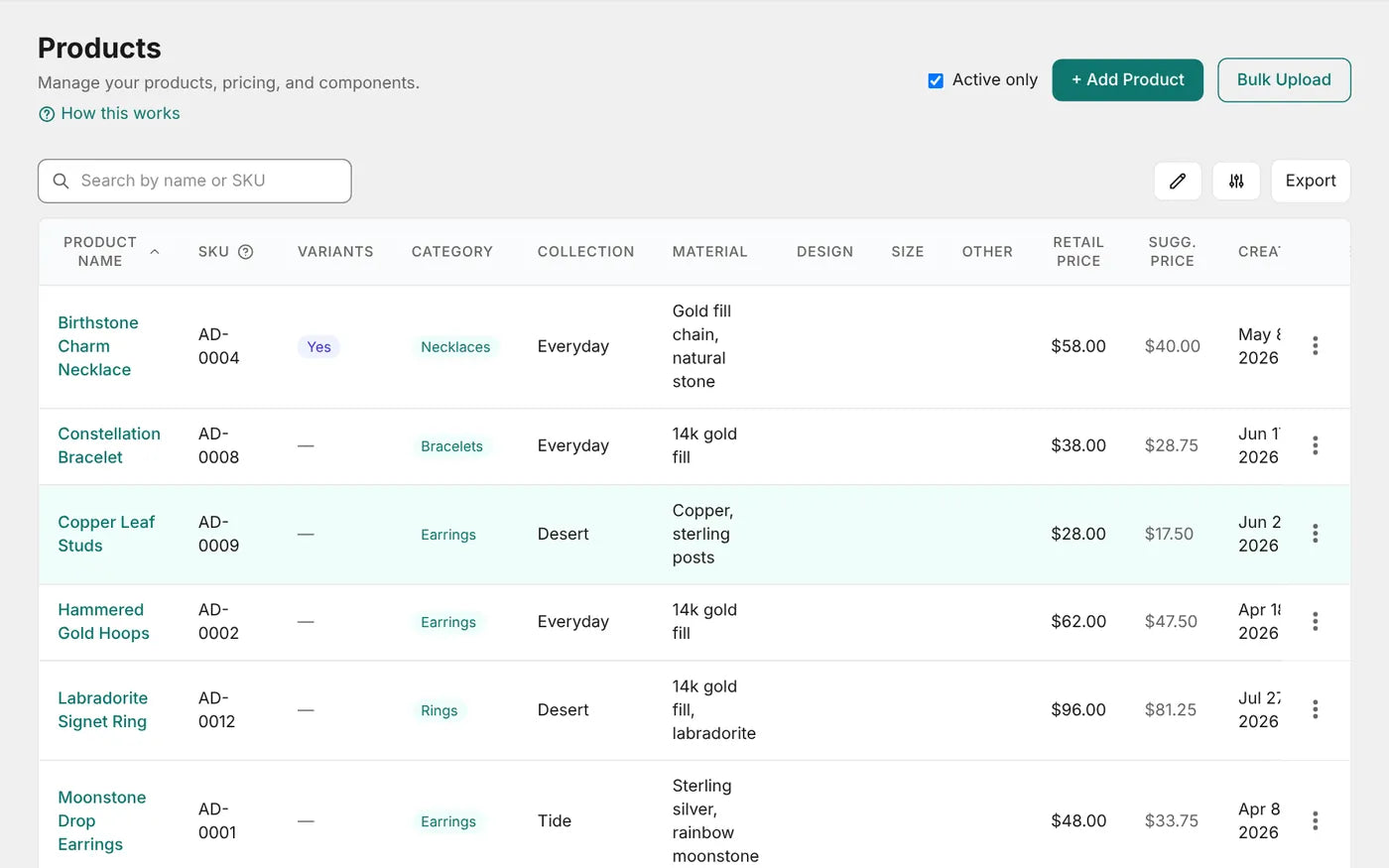Open row menu for Birthstone Charm Necklace

[x=1316, y=346]
